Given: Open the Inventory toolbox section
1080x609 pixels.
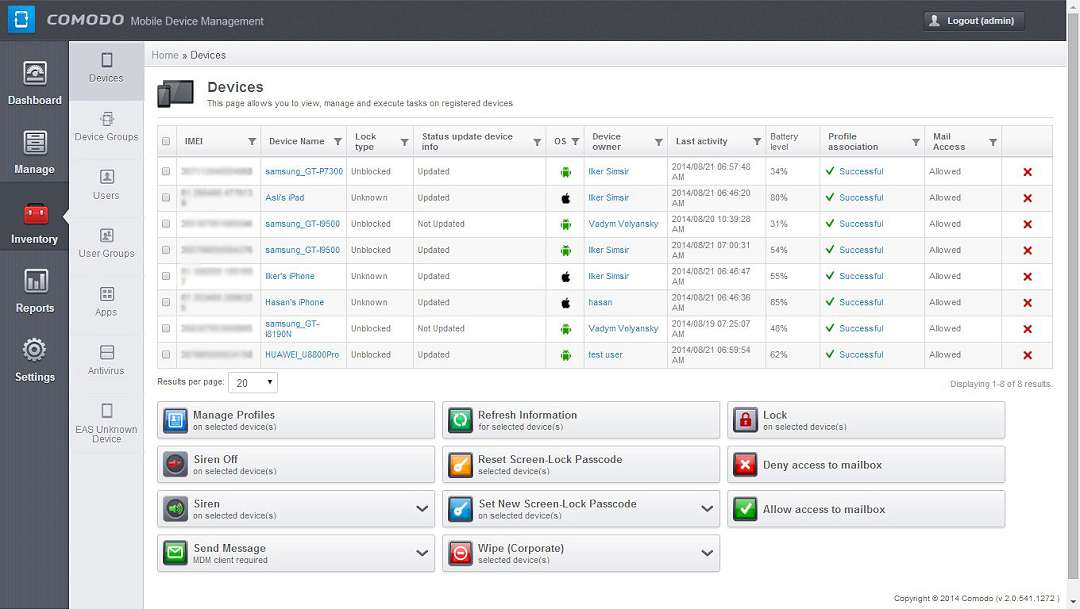Looking at the screenshot, I should point(34,222).
